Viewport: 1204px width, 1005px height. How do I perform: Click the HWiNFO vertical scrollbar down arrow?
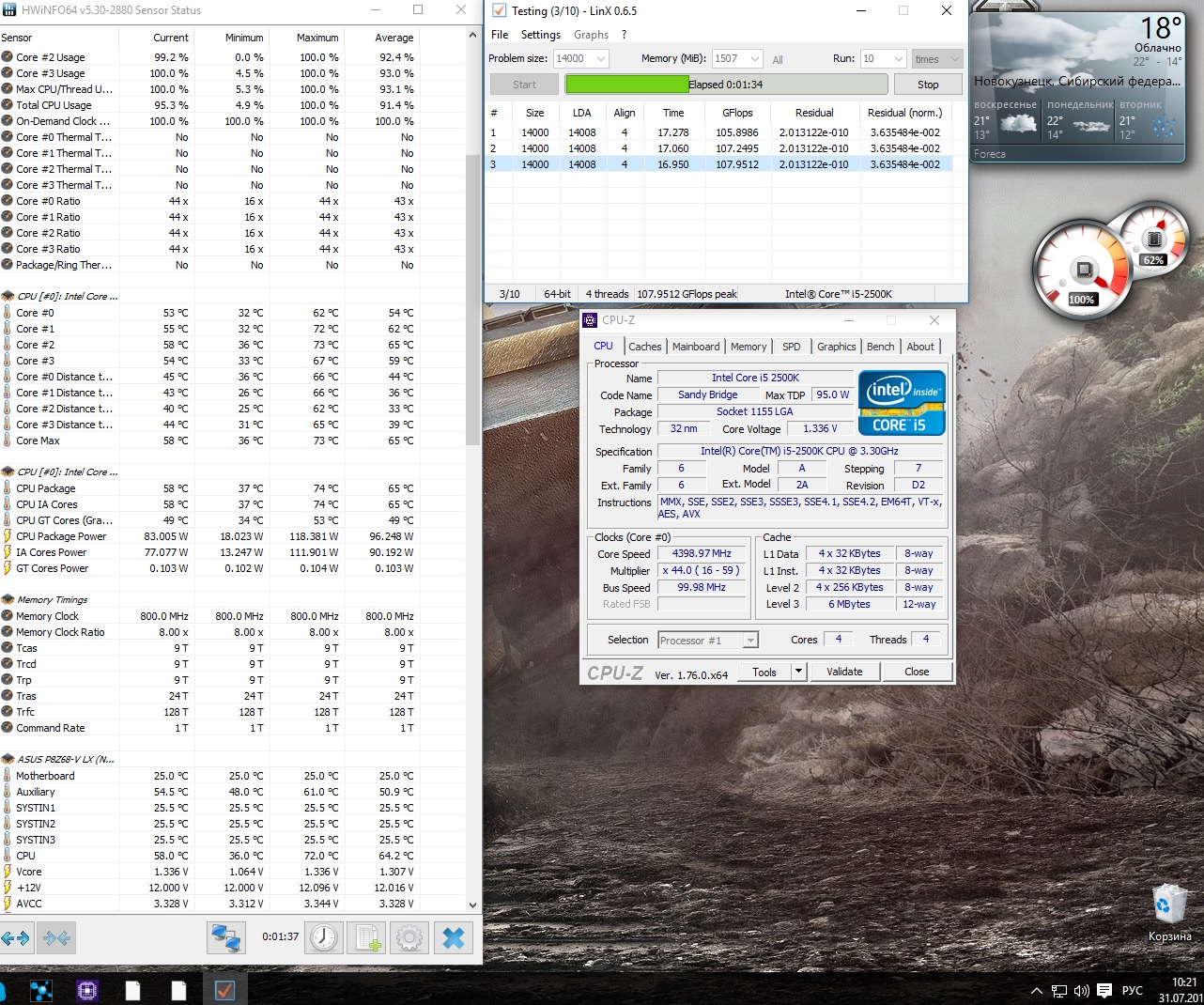tap(472, 905)
